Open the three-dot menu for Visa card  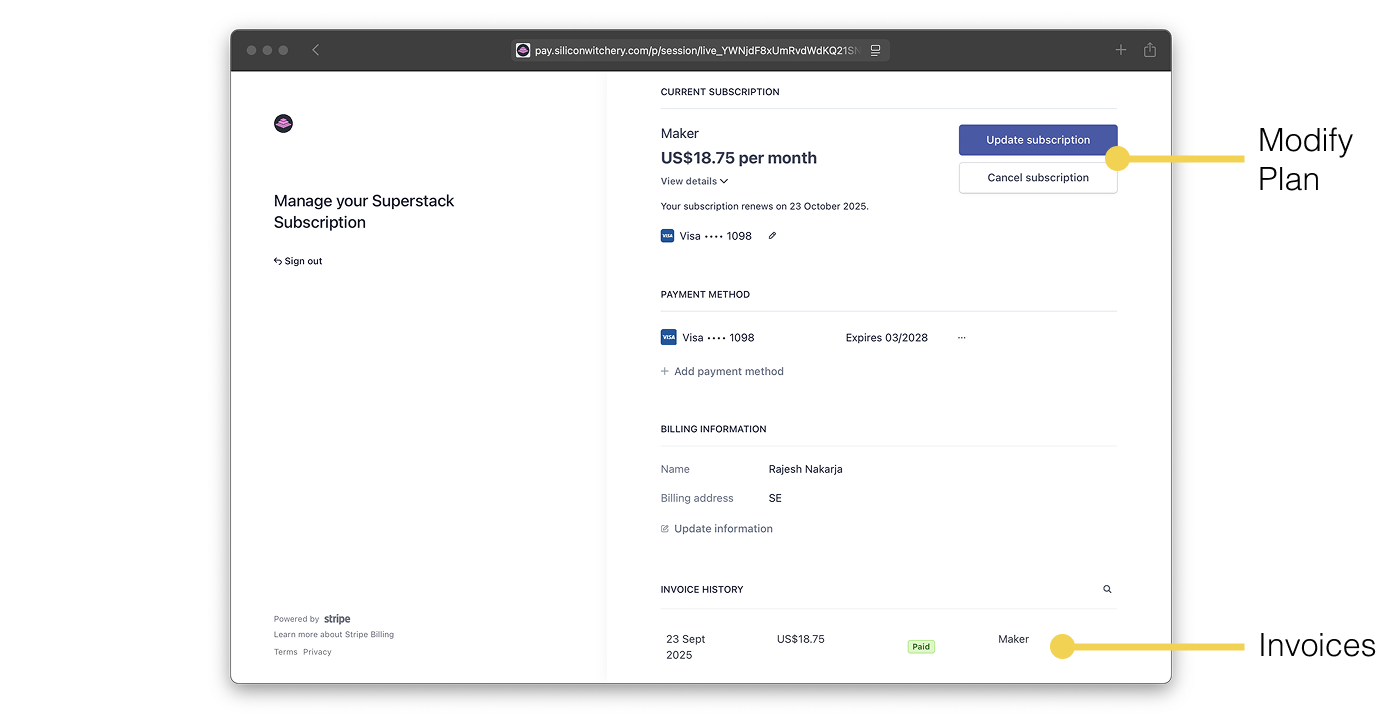click(x=962, y=338)
